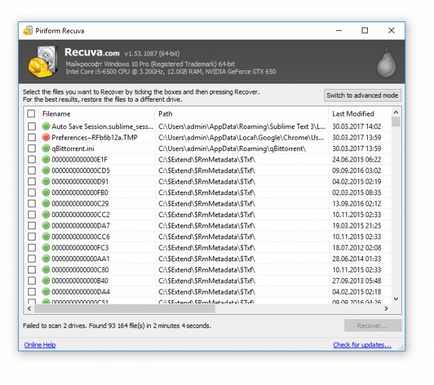Click the horizontal scroll right arrow
The width and height of the screenshot is (434, 385).
click(x=386, y=309)
